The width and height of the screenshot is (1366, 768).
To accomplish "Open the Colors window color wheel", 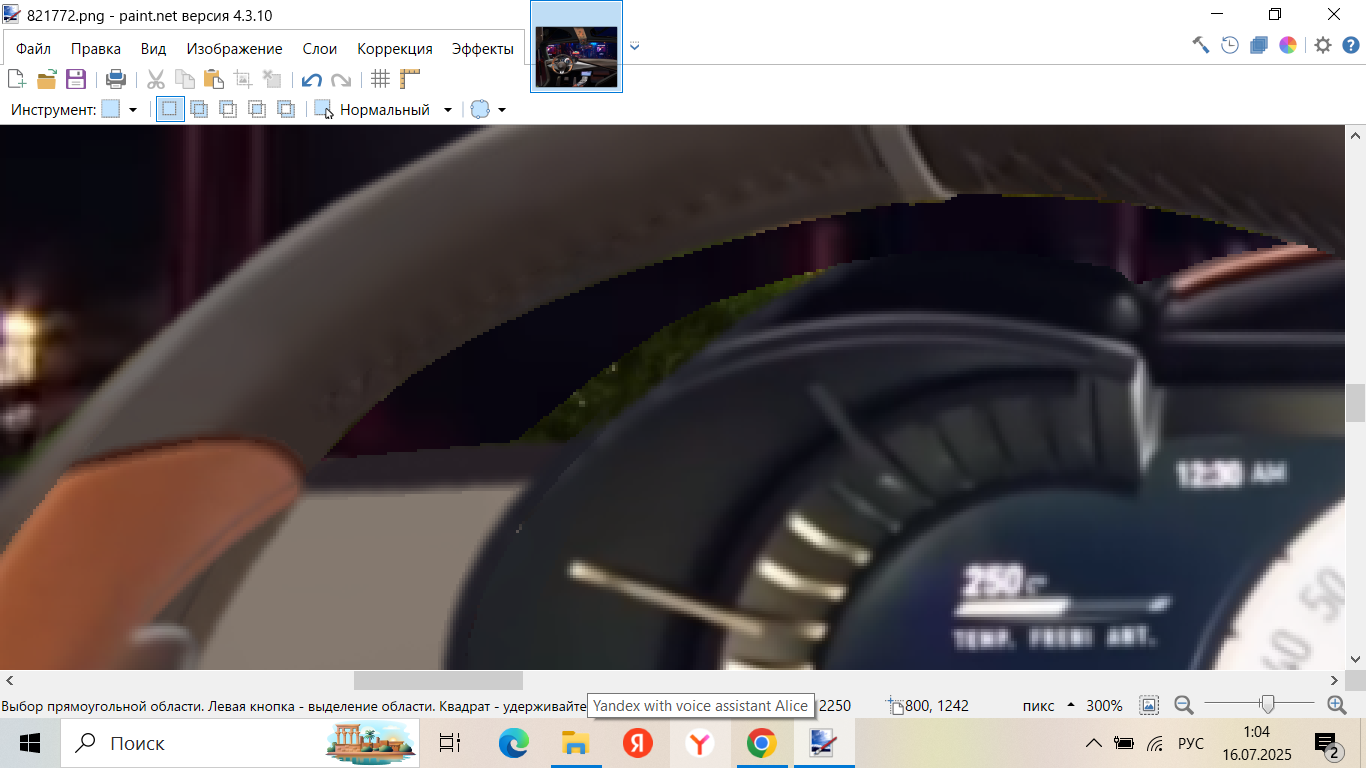I will [1288, 45].
